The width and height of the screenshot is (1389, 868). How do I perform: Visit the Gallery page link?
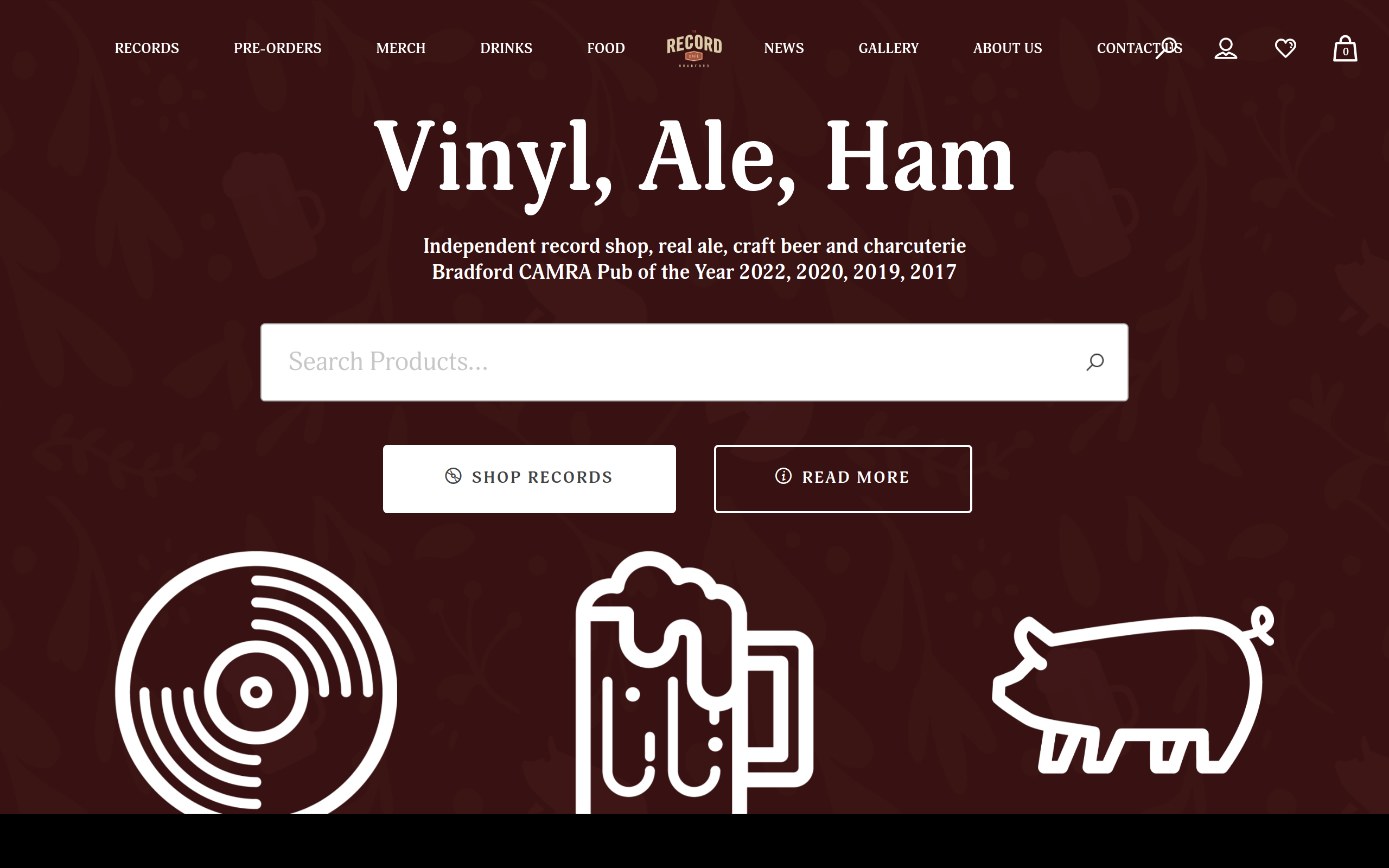coord(889,48)
